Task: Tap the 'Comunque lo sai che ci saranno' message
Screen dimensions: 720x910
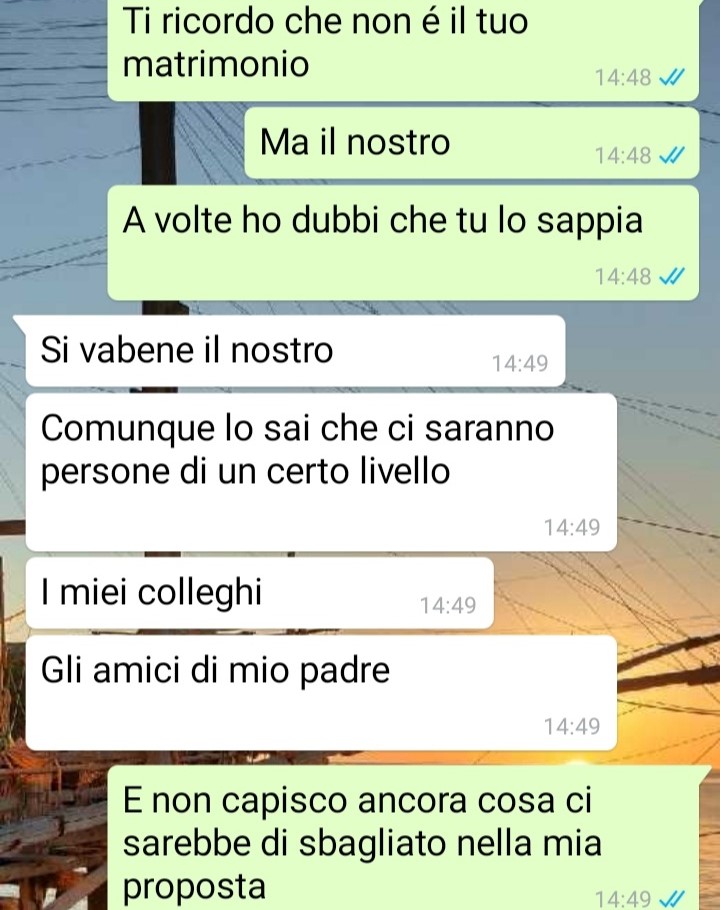Action: pos(321,472)
